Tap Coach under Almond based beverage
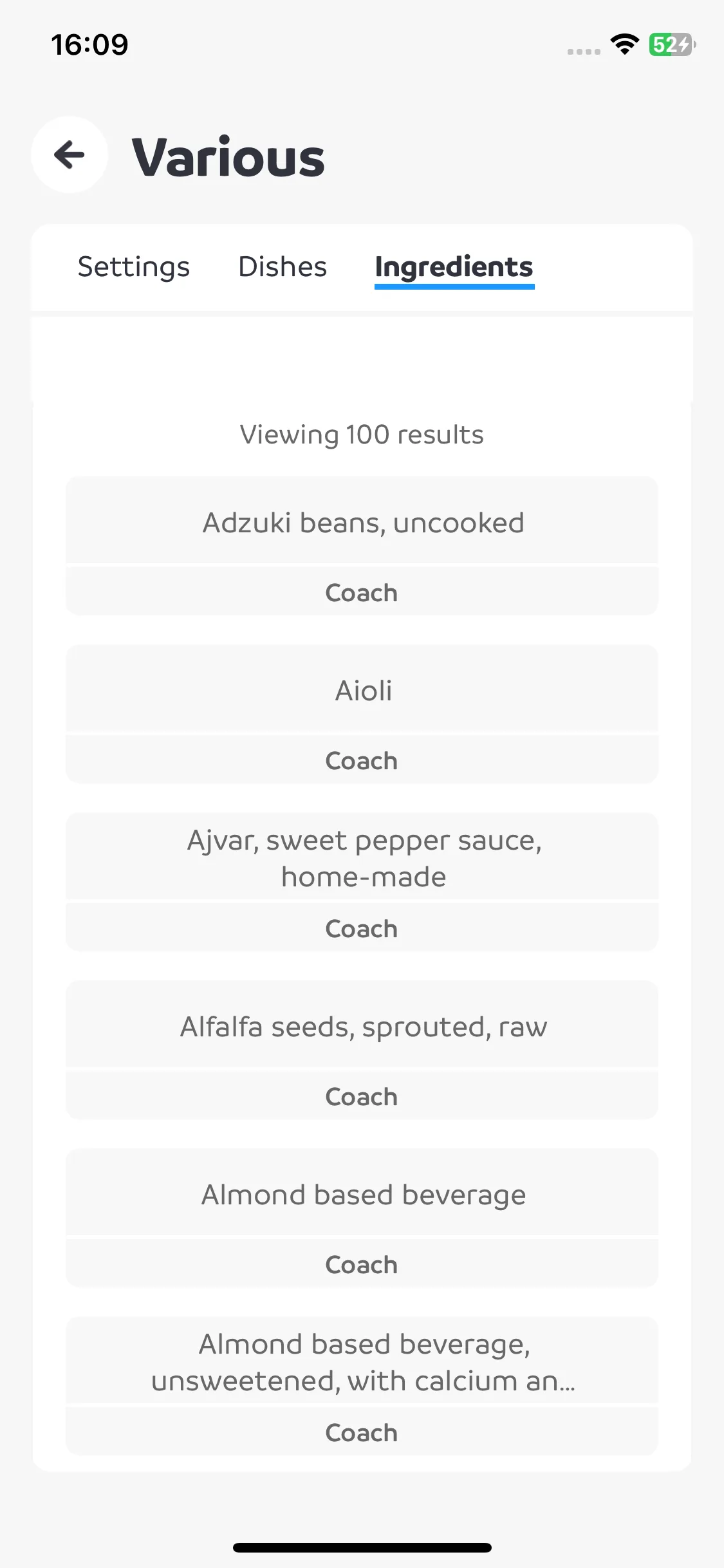The image size is (724, 1568). tap(362, 1264)
